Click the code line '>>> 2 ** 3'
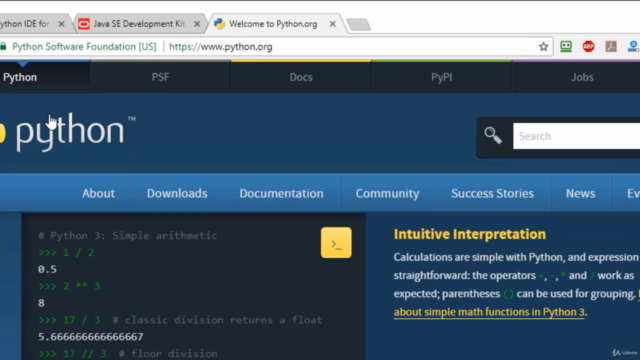The height and width of the screenshot is (360, 640). (69, 286)
